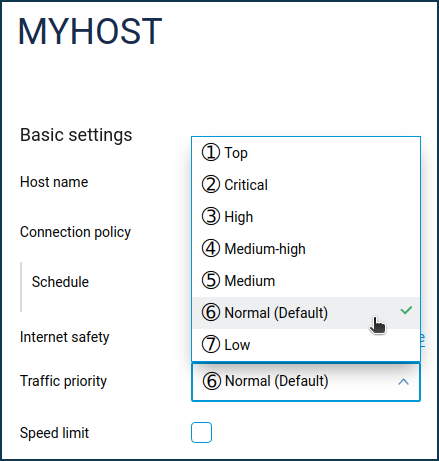Select the Top priority option
Screen dimensions: 439x461
click(x=306, y=153)
